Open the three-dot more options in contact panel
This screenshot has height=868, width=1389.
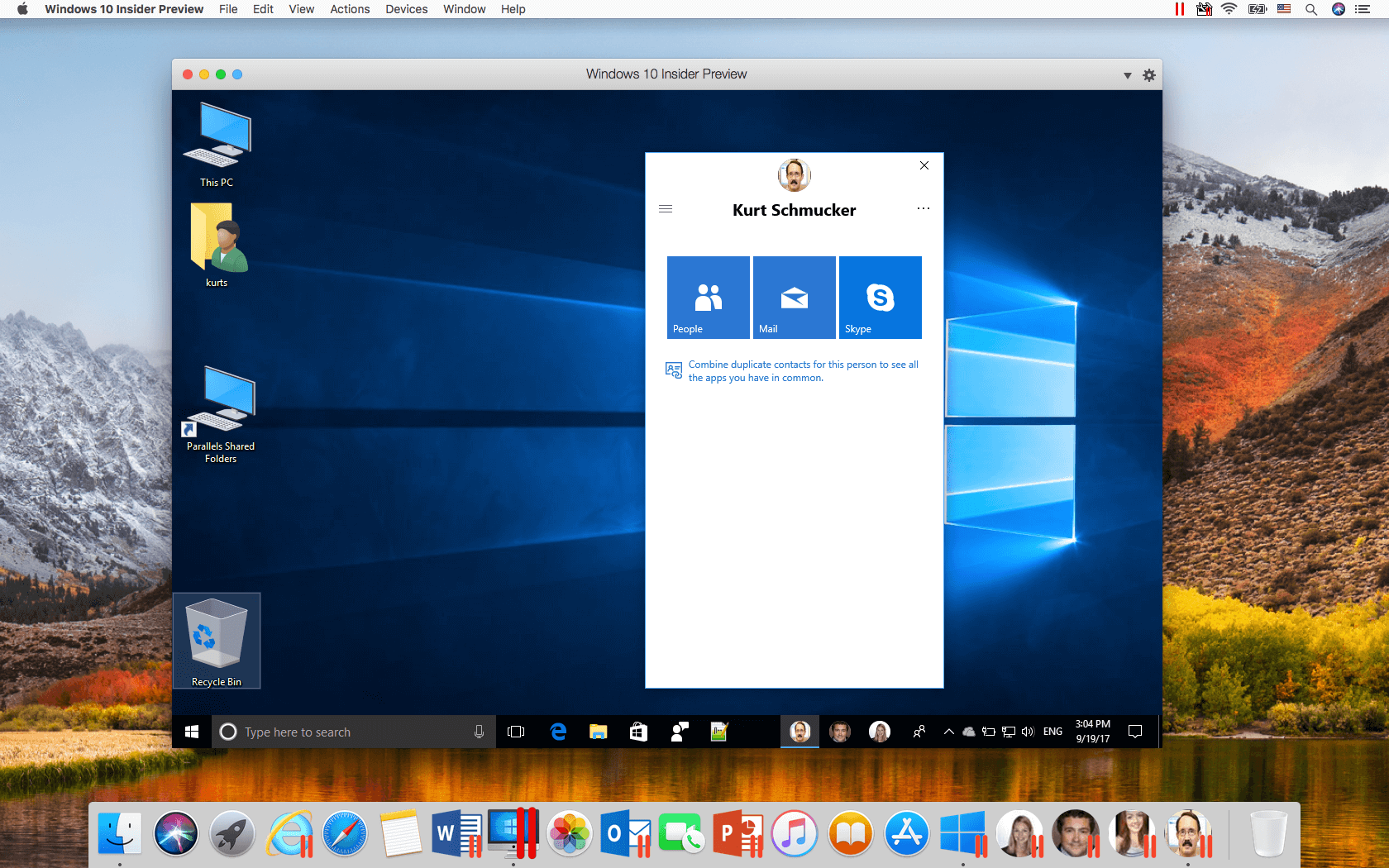(924, 208)
